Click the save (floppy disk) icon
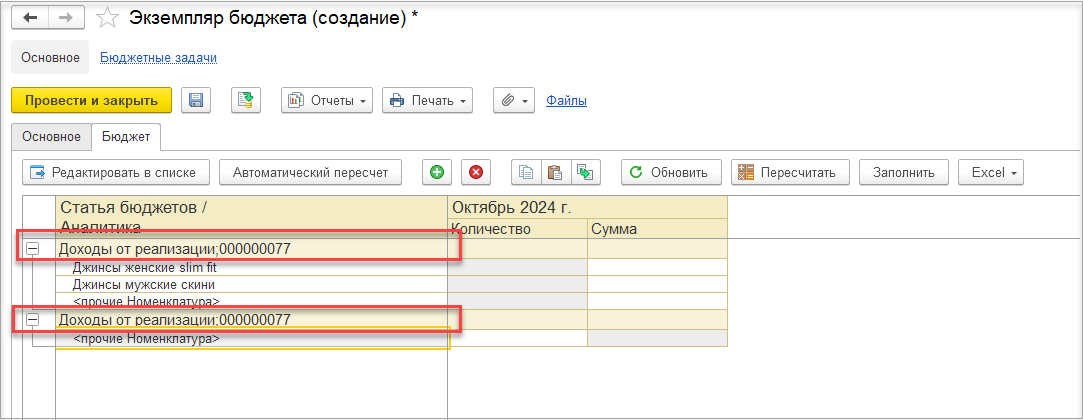Viewport: 1083px width, 420px height. [196, 100]
